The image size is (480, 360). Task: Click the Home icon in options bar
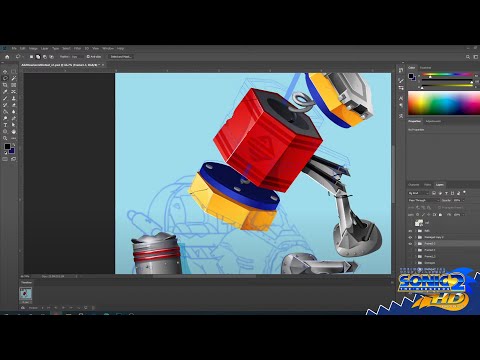point(7,57)
